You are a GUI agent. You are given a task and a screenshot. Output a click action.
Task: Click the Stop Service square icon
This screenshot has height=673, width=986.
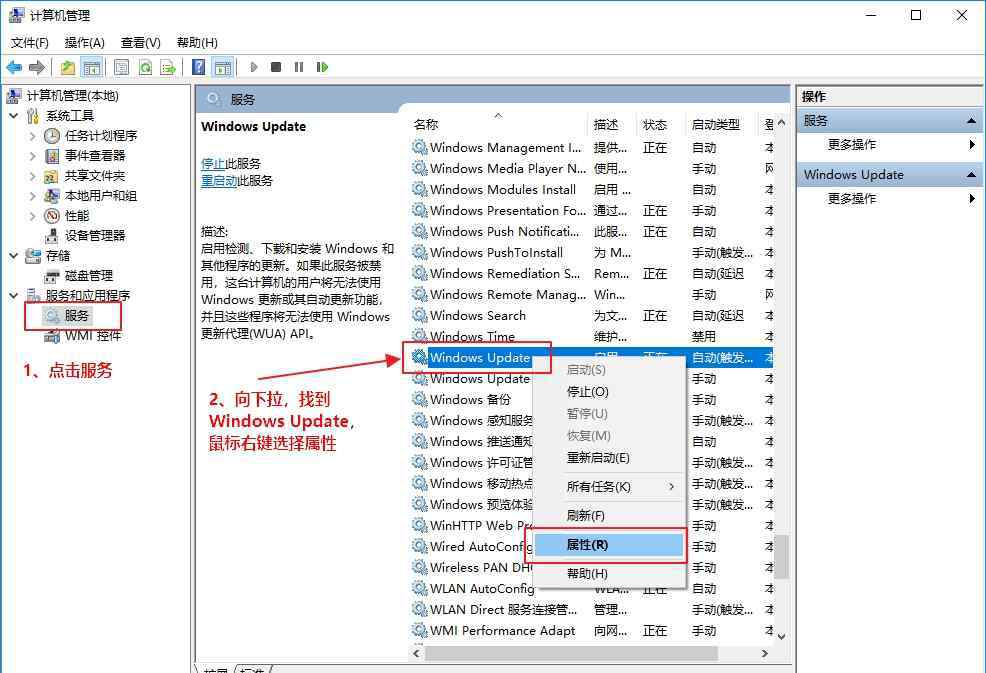(x=275, y=67)
